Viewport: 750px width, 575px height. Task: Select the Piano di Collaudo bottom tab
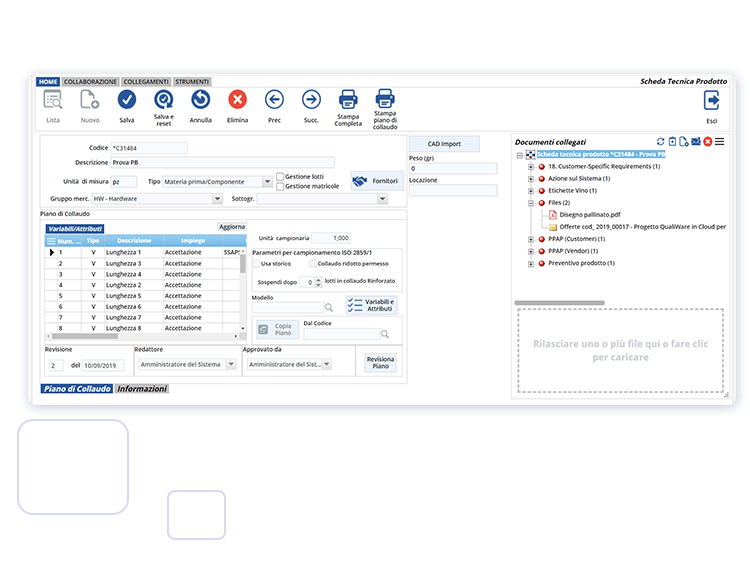[77, 389]
